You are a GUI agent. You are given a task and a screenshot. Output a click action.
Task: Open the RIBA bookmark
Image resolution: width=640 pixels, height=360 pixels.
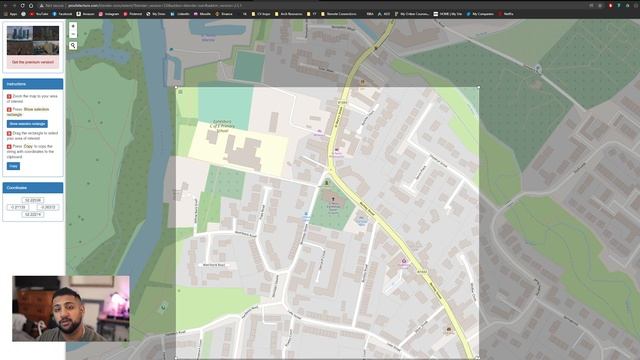[369, 14]
